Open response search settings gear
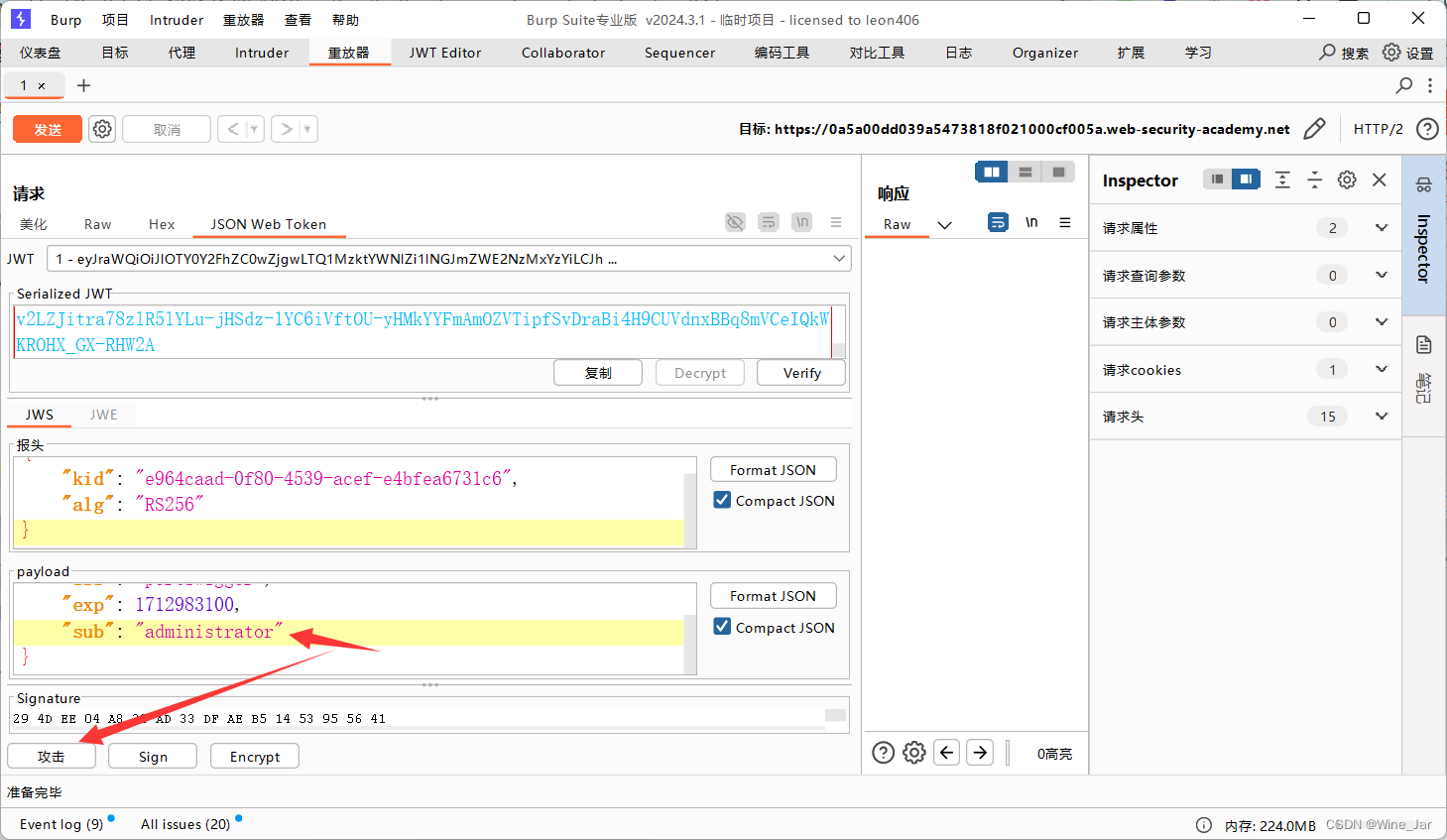 pos(914,753)
